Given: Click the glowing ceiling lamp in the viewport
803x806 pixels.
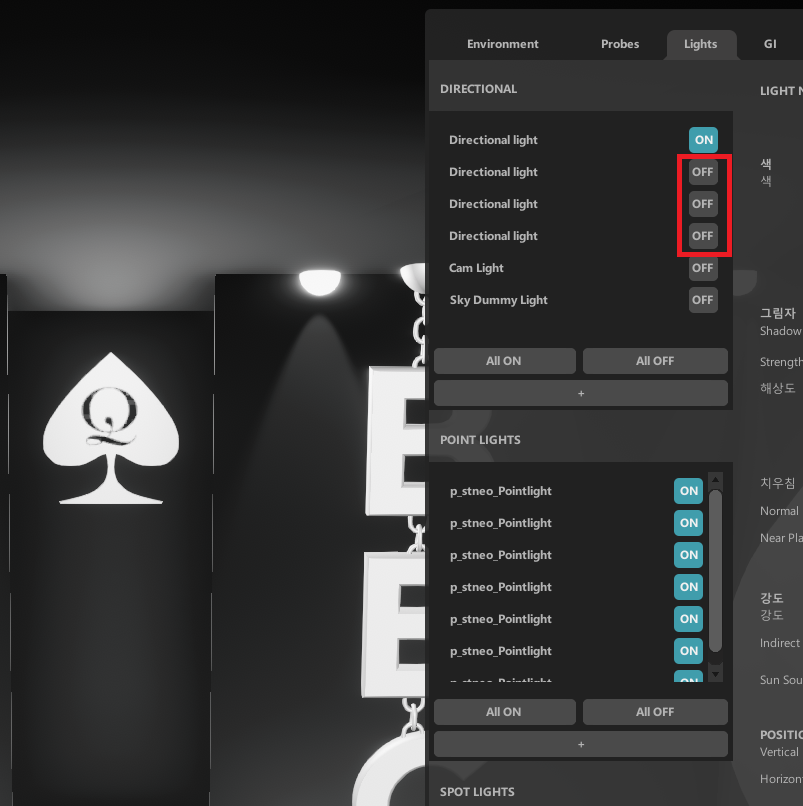Looking at the screenshot, I should tap(320, 283).
